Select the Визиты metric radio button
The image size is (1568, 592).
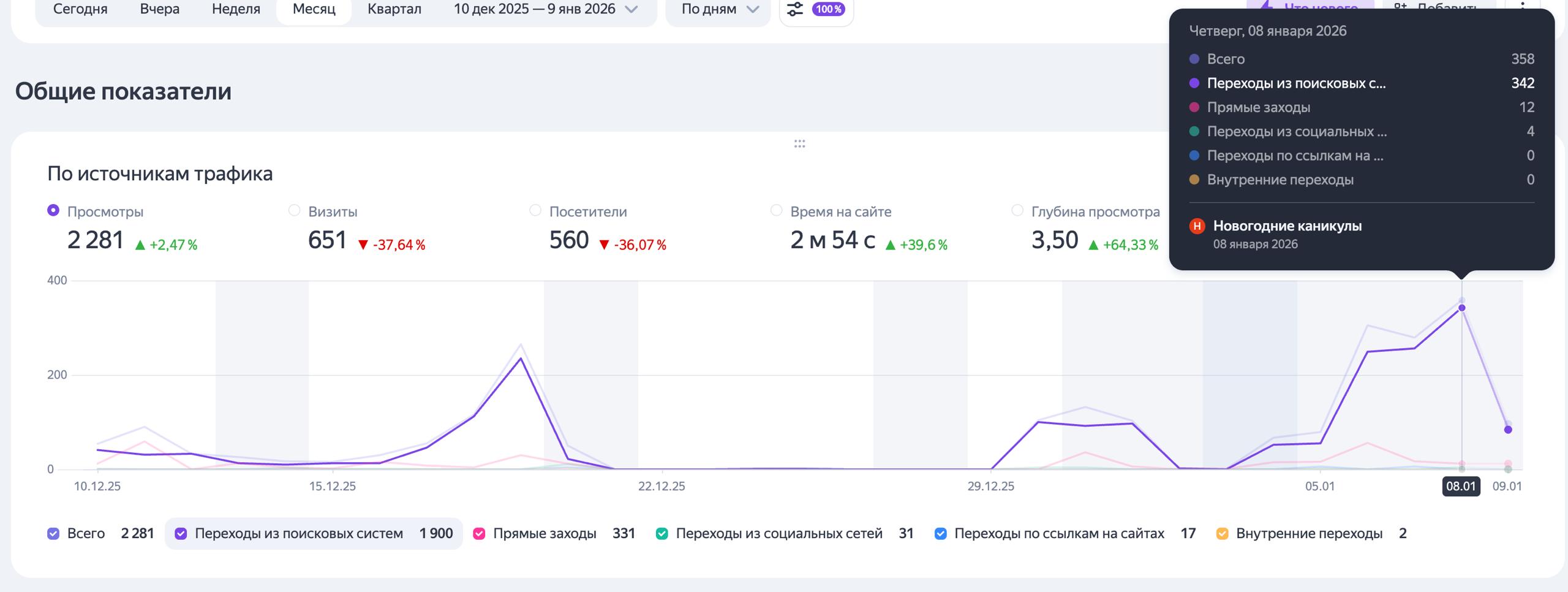coord(294,210)
